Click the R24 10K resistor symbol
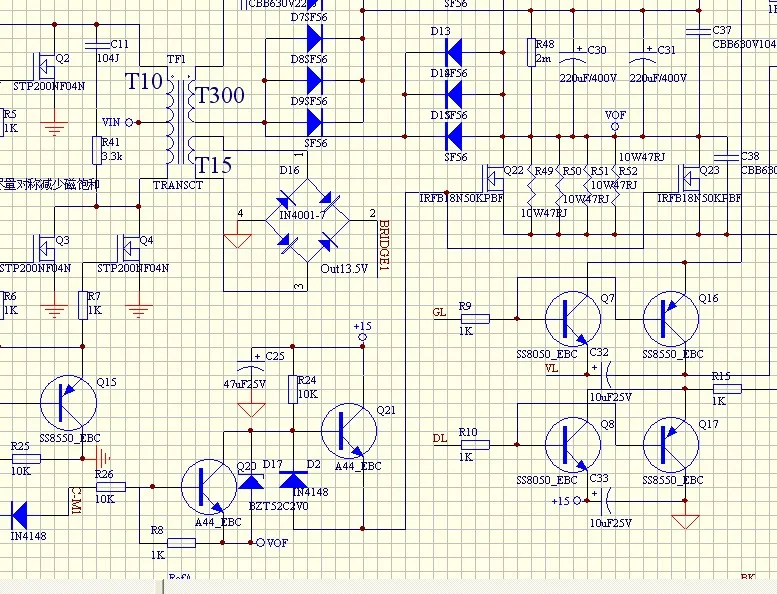 (x=293, y=389)
